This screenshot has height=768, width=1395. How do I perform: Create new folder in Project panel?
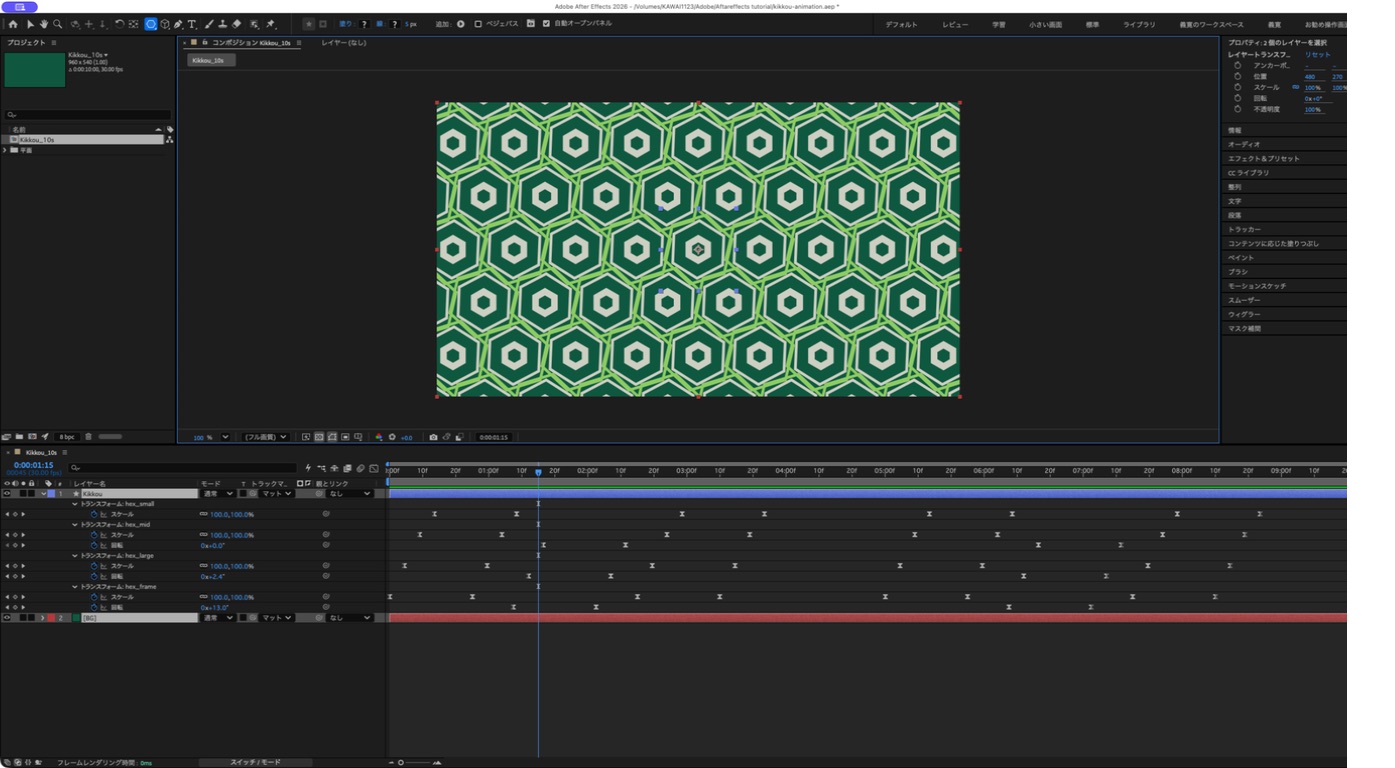(19, 437)
